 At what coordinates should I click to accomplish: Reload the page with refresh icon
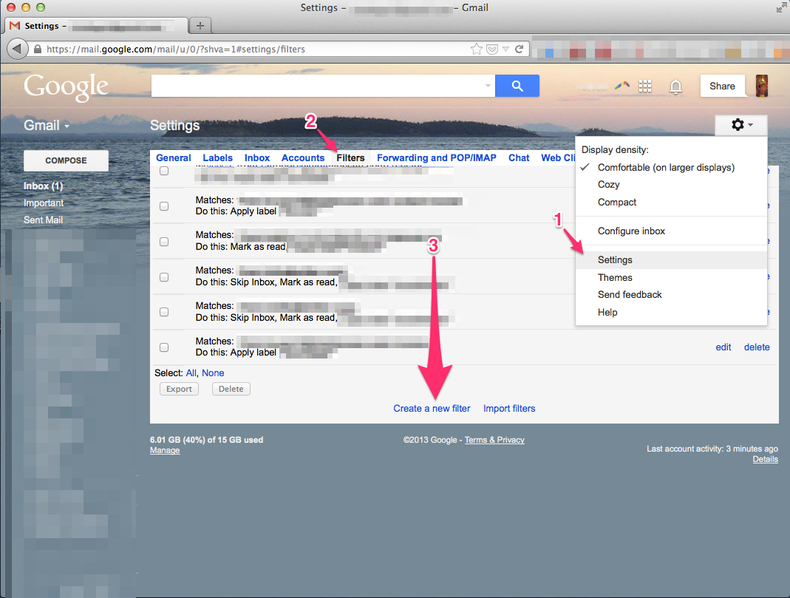pyautogui.click(x=519, y=49)
